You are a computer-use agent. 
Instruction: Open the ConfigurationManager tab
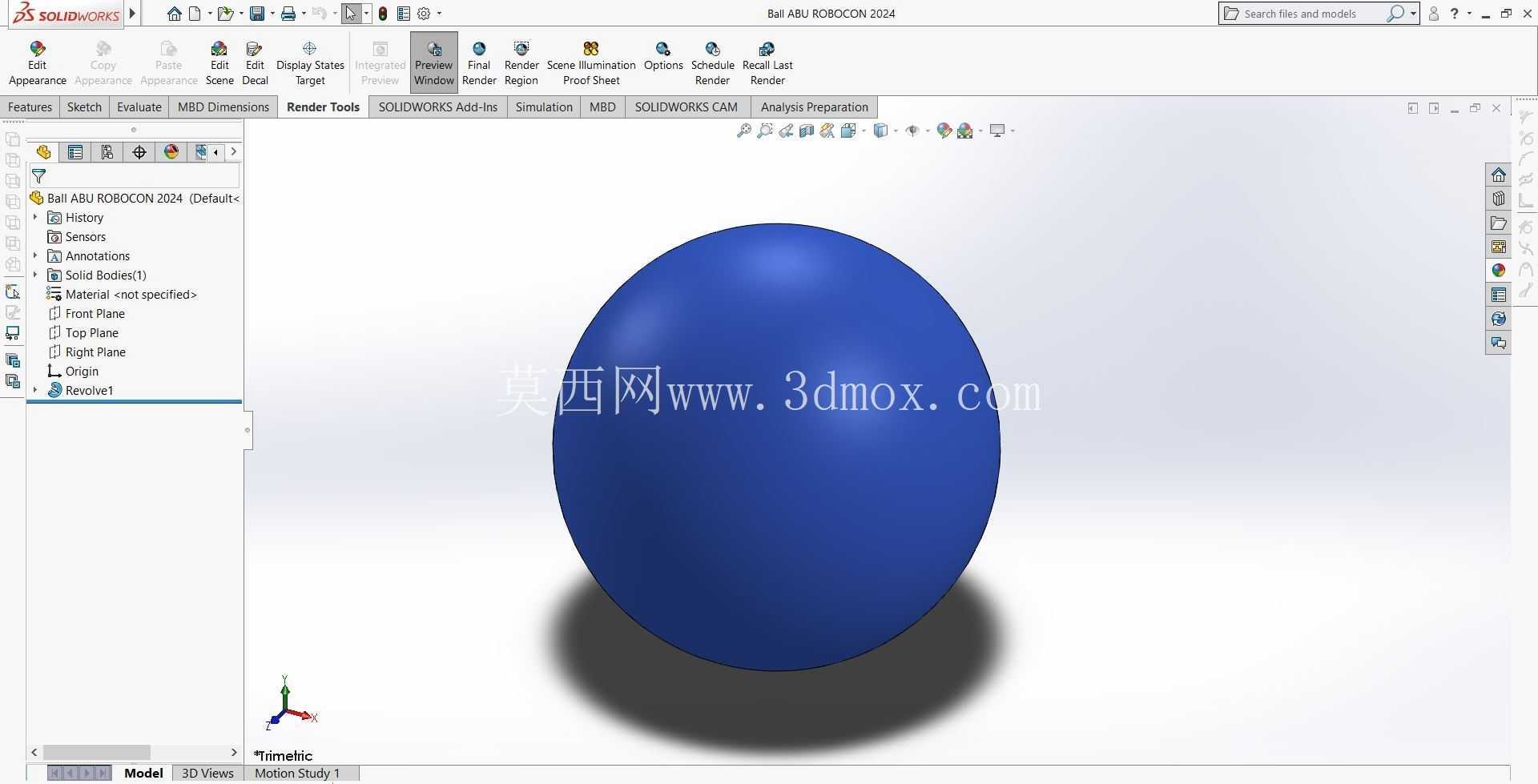tap(107, 152)
